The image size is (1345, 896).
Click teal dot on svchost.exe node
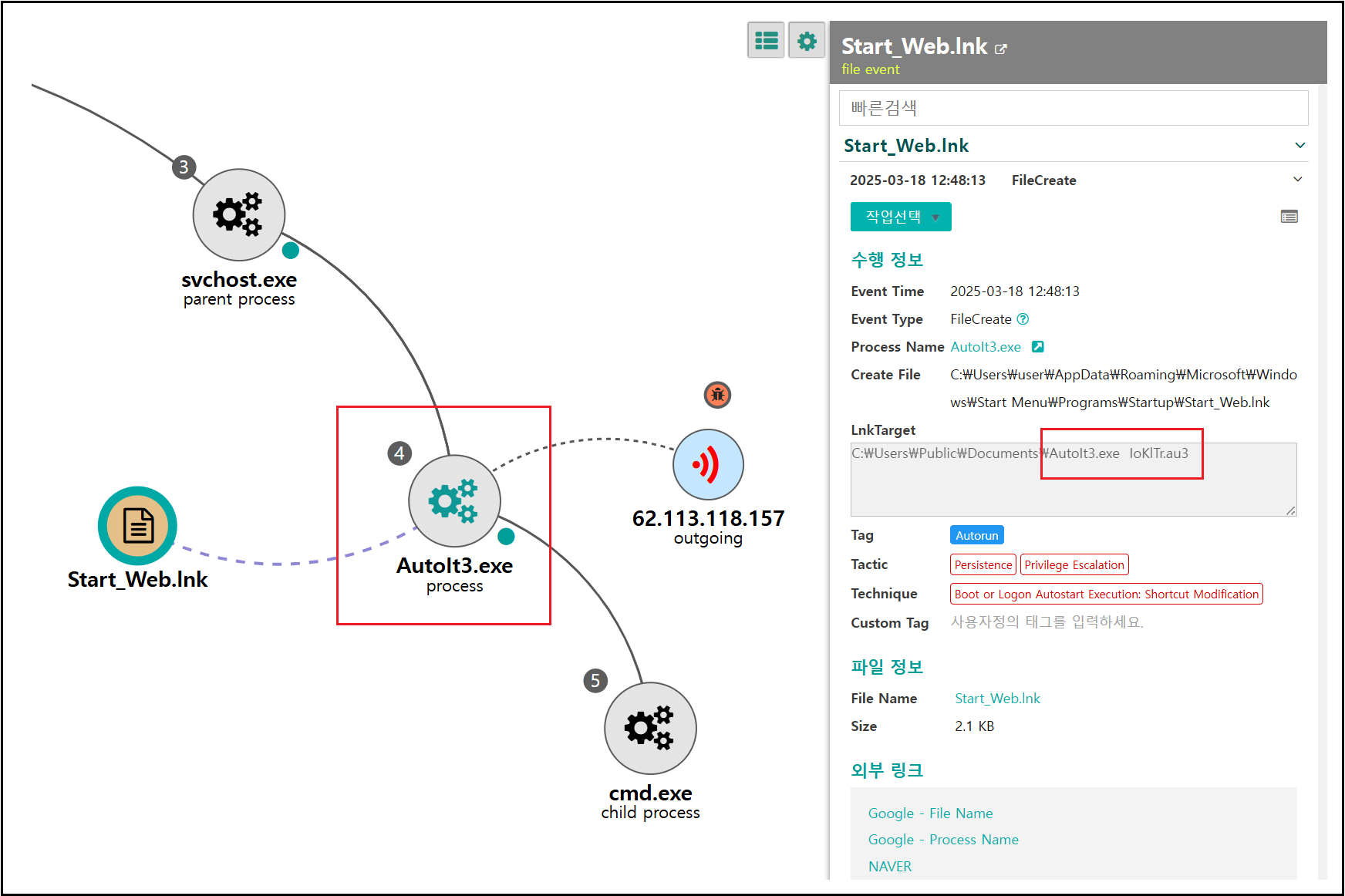291,250
